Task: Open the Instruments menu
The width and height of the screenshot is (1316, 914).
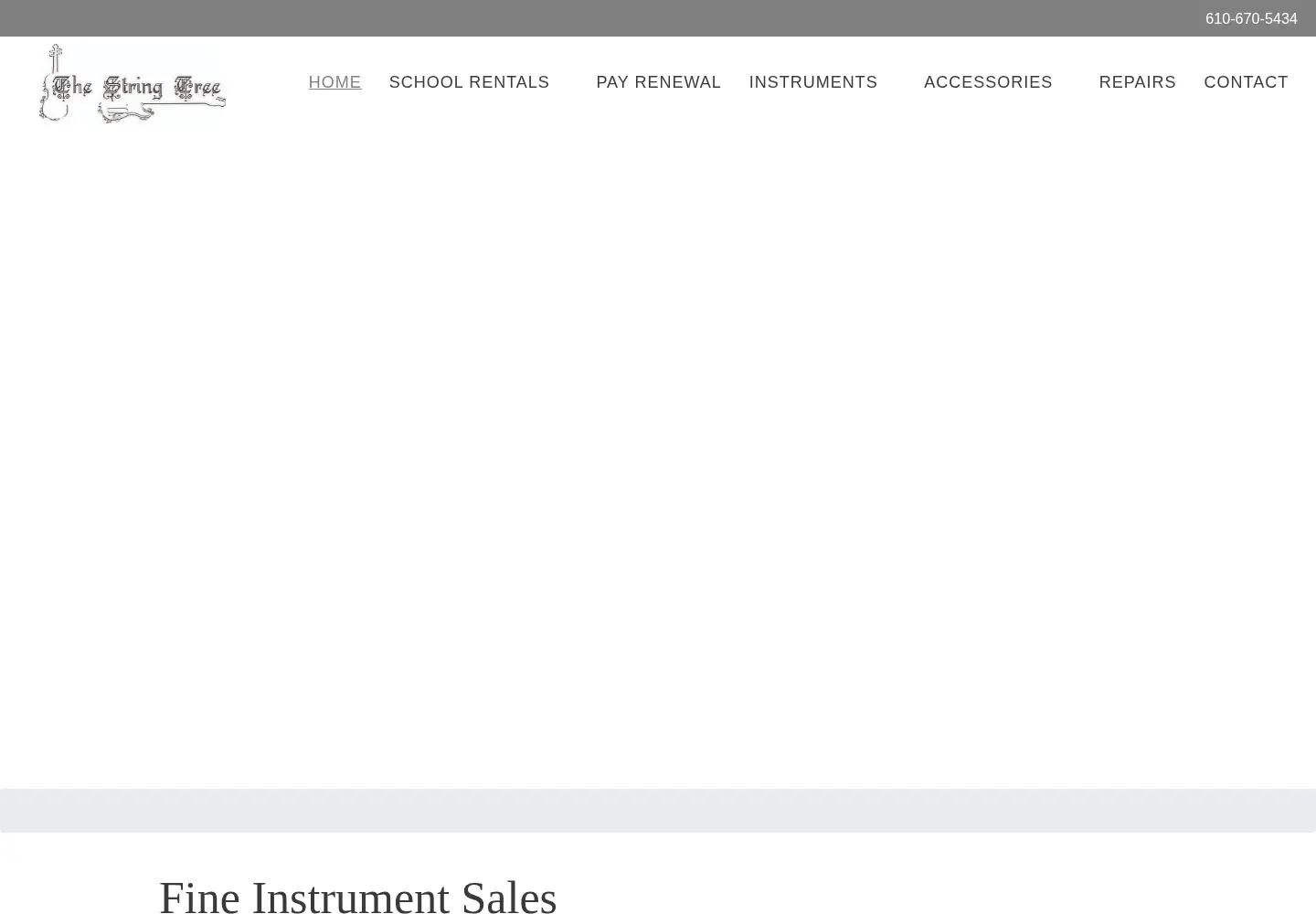Action: (x=813, y=82)
